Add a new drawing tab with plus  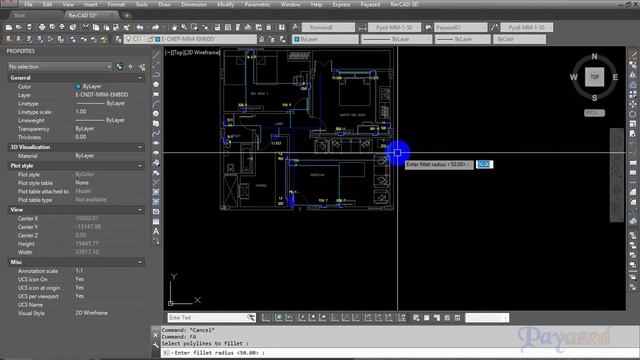click(127, 16)
